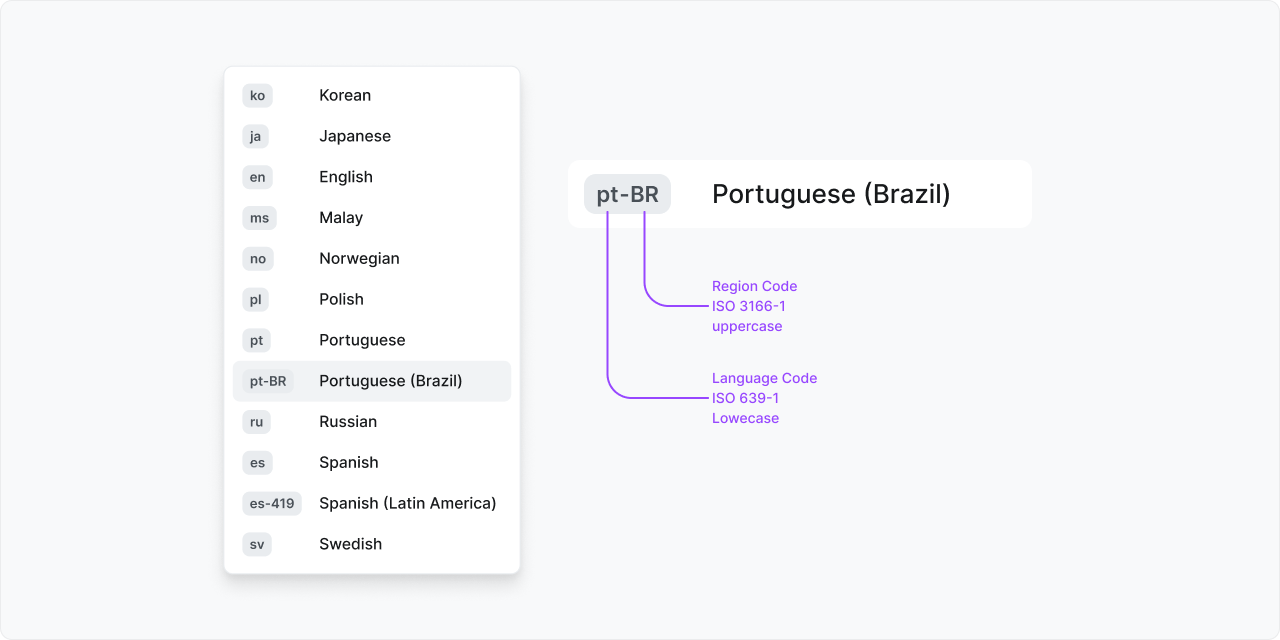Select Norwegian language entry
The height and width of the screenshot is (640, 1280).
click(x=372, y=258)
